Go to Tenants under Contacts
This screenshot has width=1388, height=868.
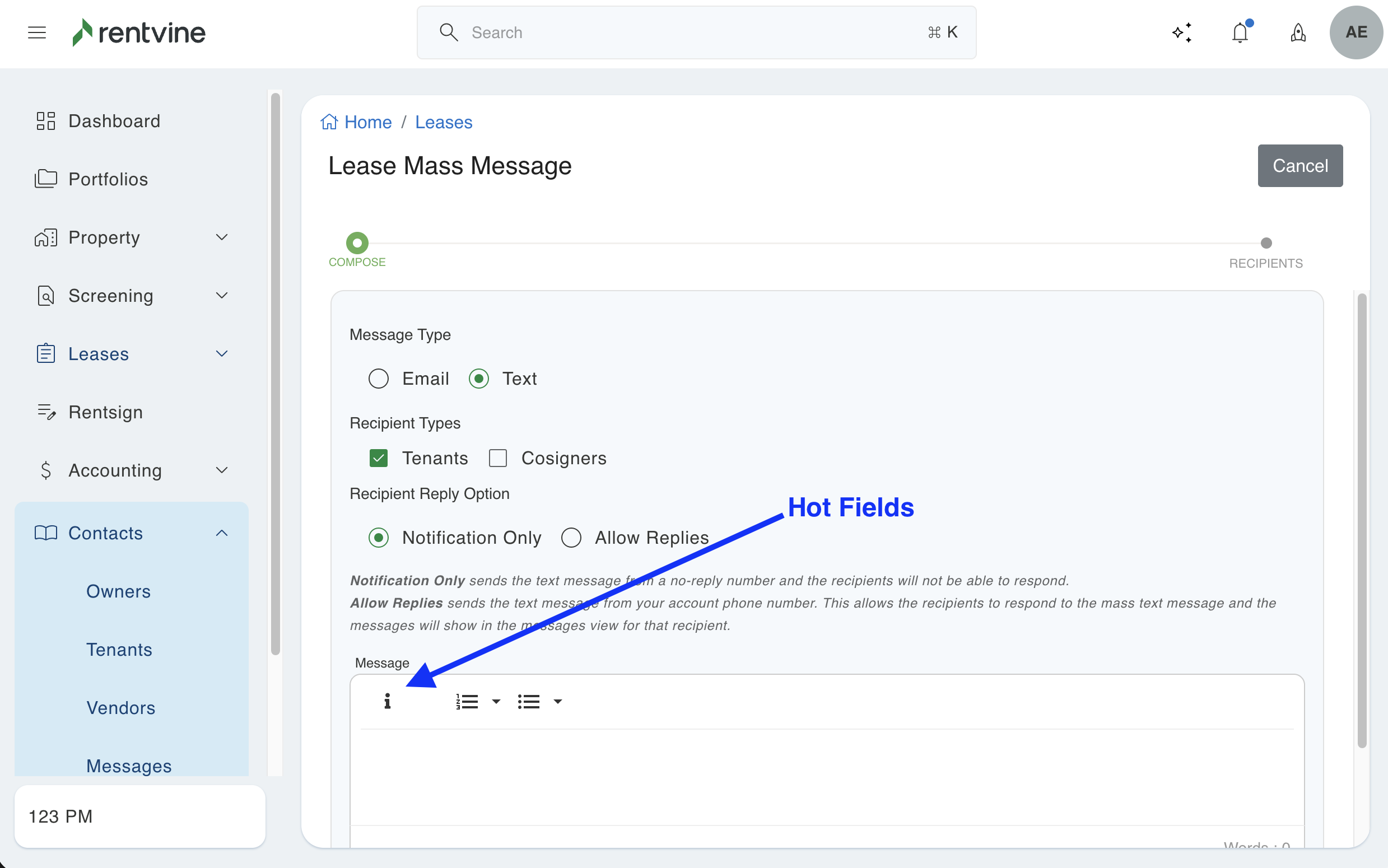point(119,649)
